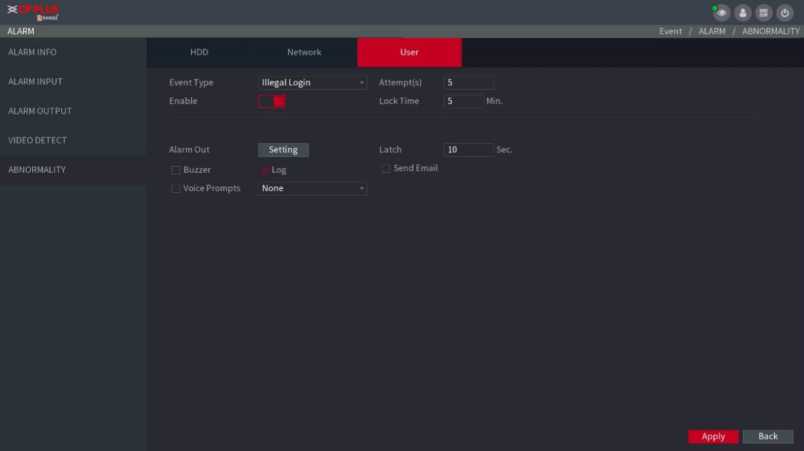
Task: Enable the Send Email checkbox
Action: click(386, 169)
